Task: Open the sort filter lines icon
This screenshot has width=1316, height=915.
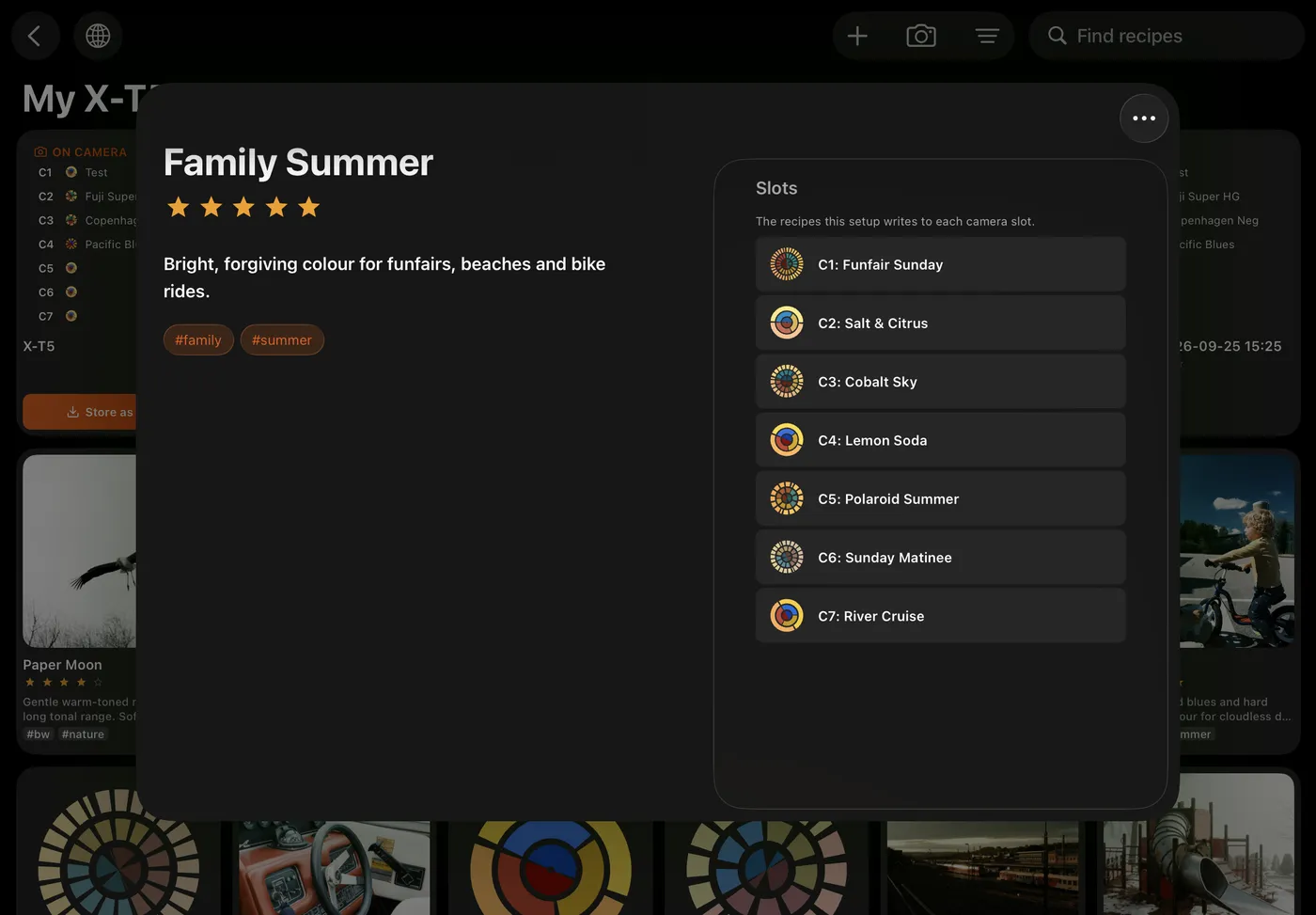Action: 987,36
